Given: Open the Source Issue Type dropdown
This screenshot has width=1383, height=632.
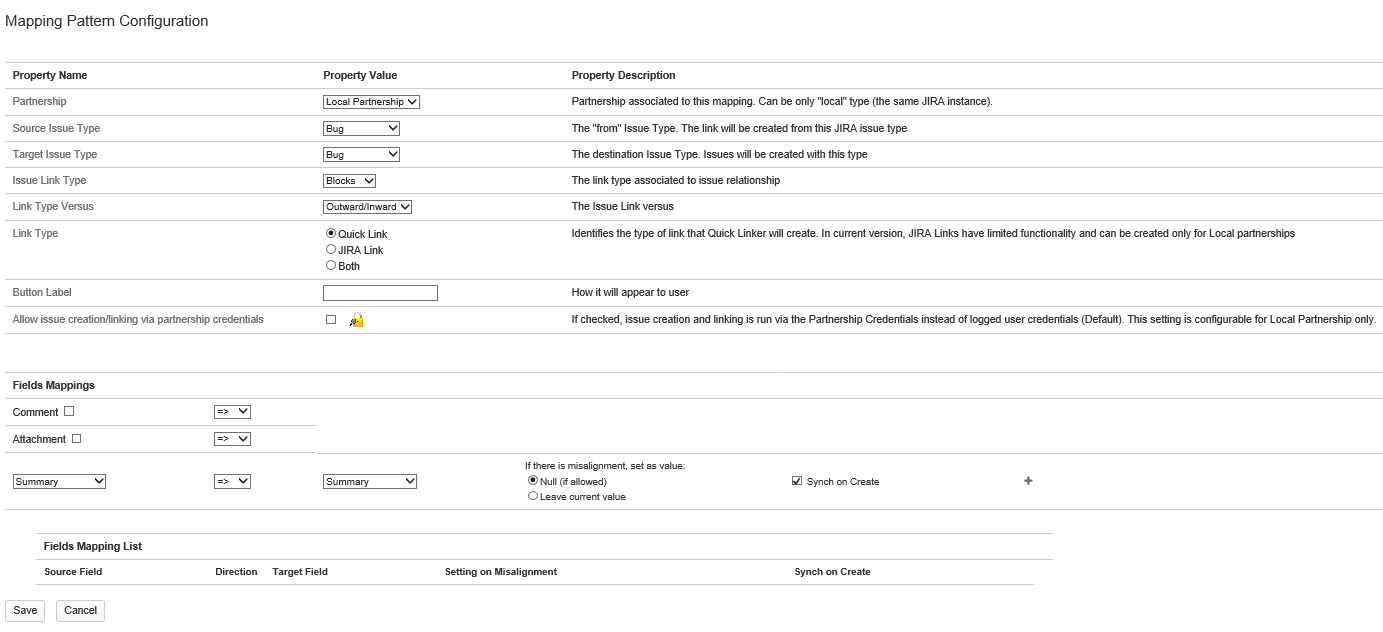Looking at the screenshot, I should pos(361,128).
